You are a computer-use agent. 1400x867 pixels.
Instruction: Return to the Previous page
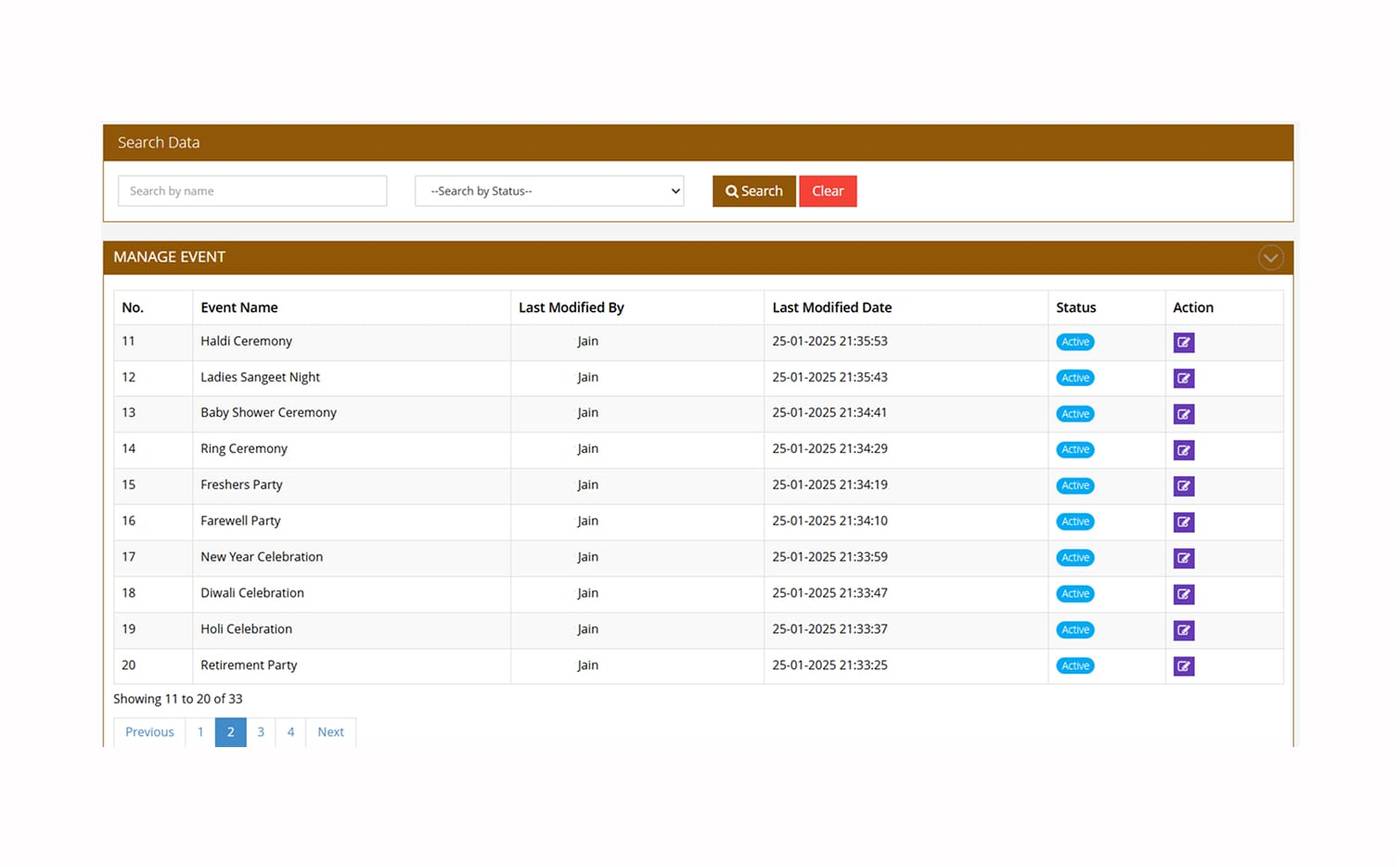click(x=149, y=732)
